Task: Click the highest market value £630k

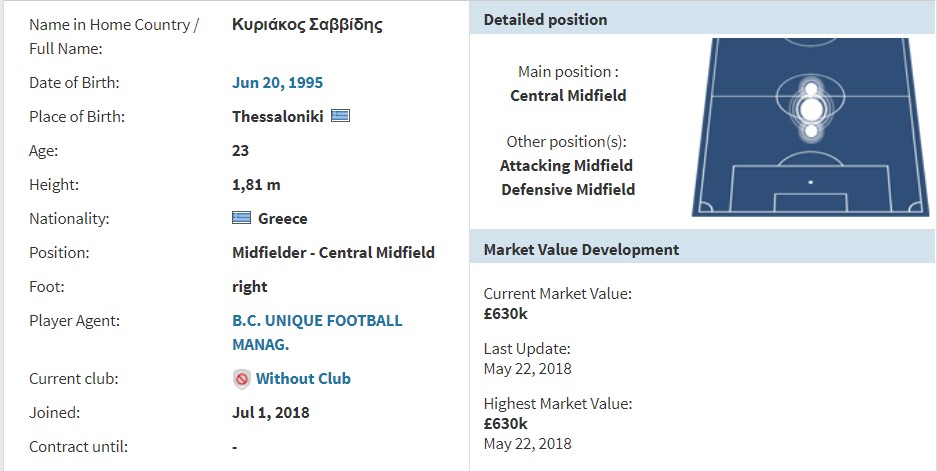Action: pyautogui.click(x=506, y=423)
